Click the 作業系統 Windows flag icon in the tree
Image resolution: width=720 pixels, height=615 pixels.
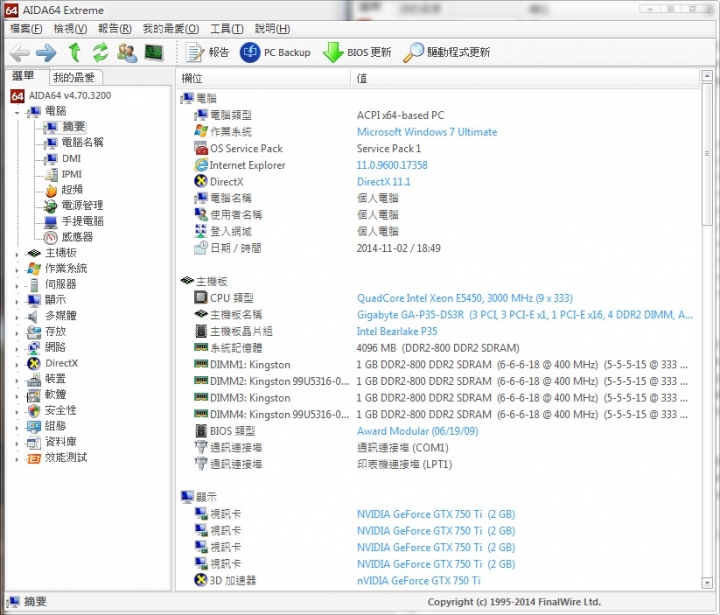(34, 269)
